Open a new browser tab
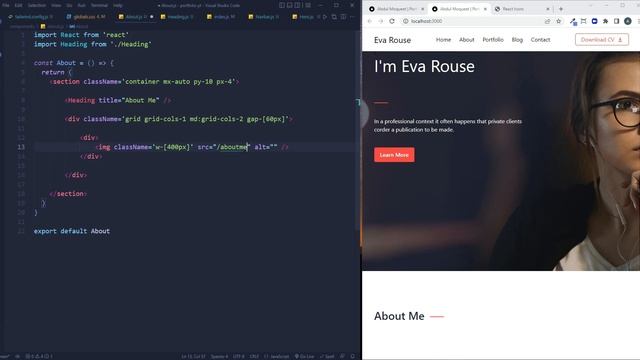640x360 pixels. coord(561,9)
